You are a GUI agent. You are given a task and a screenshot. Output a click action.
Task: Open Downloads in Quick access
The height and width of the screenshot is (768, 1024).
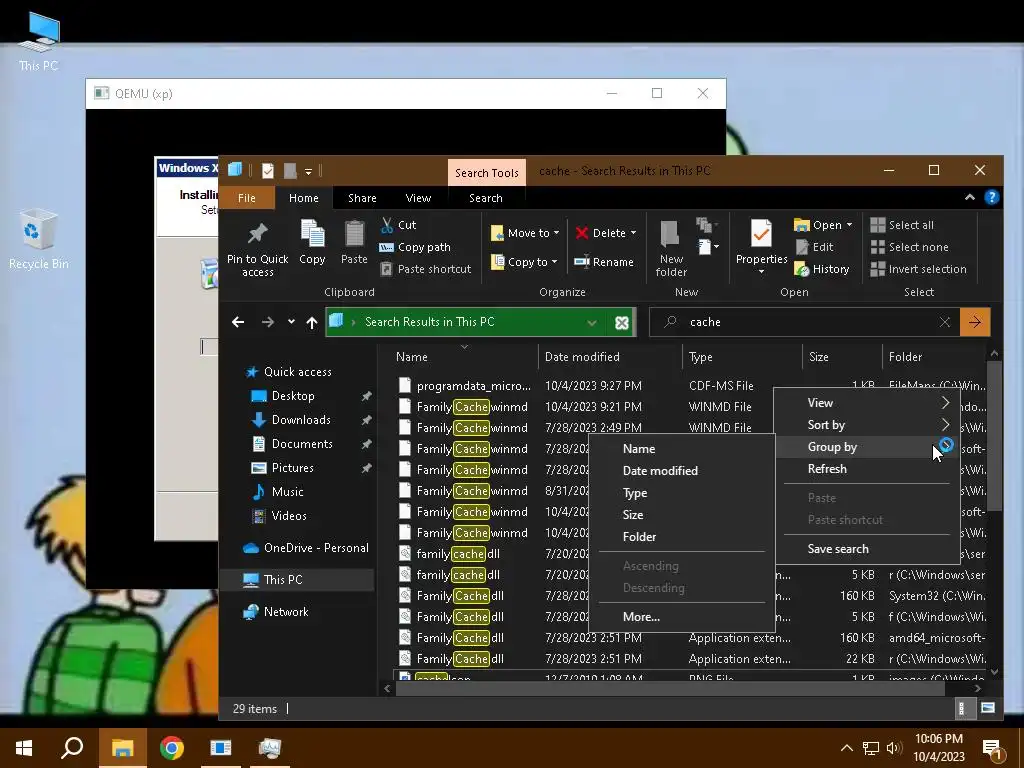tap(301, 420)
